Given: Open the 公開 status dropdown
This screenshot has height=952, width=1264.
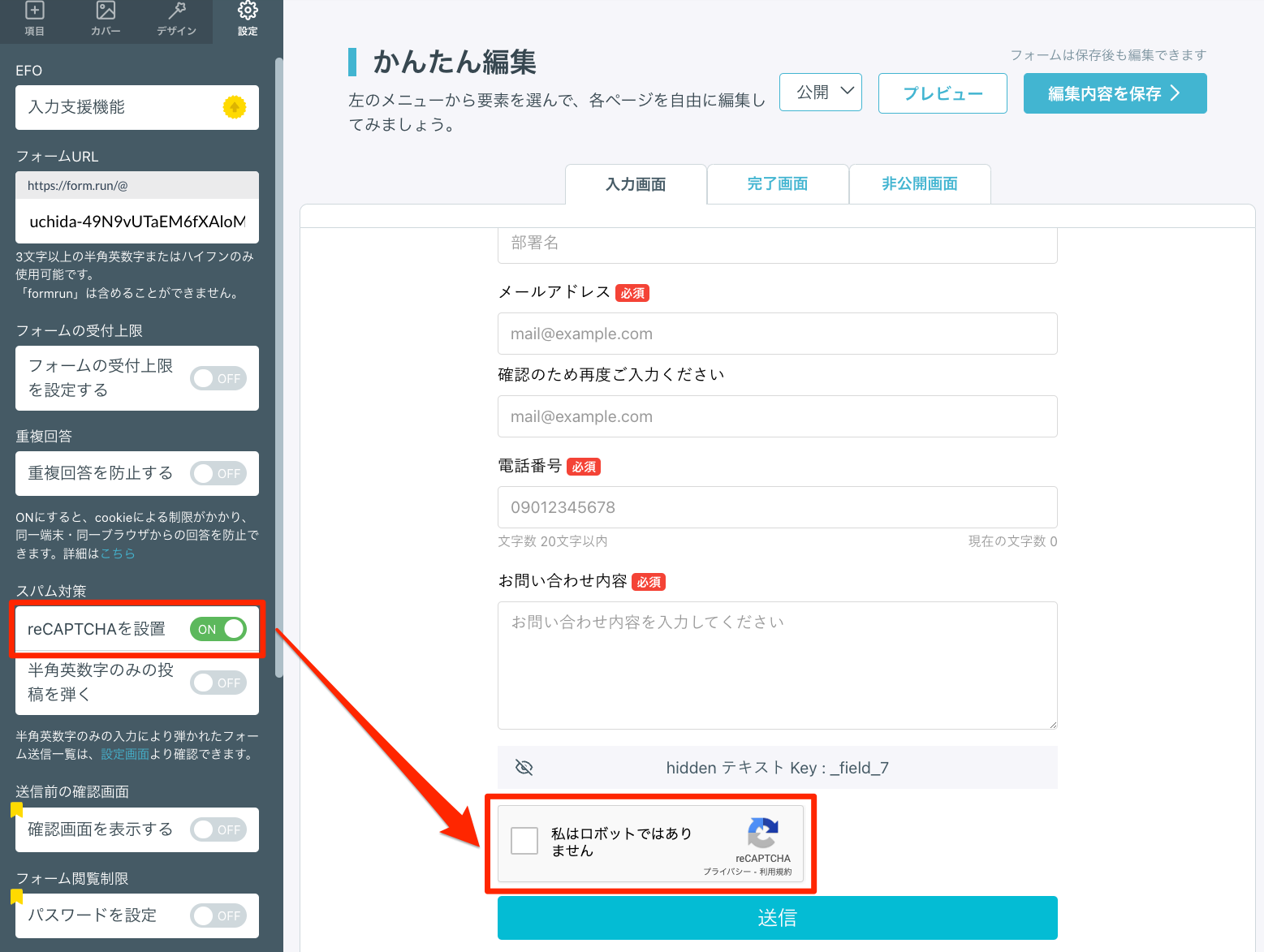Looking at the screenshot, I should tap(820, 93).
